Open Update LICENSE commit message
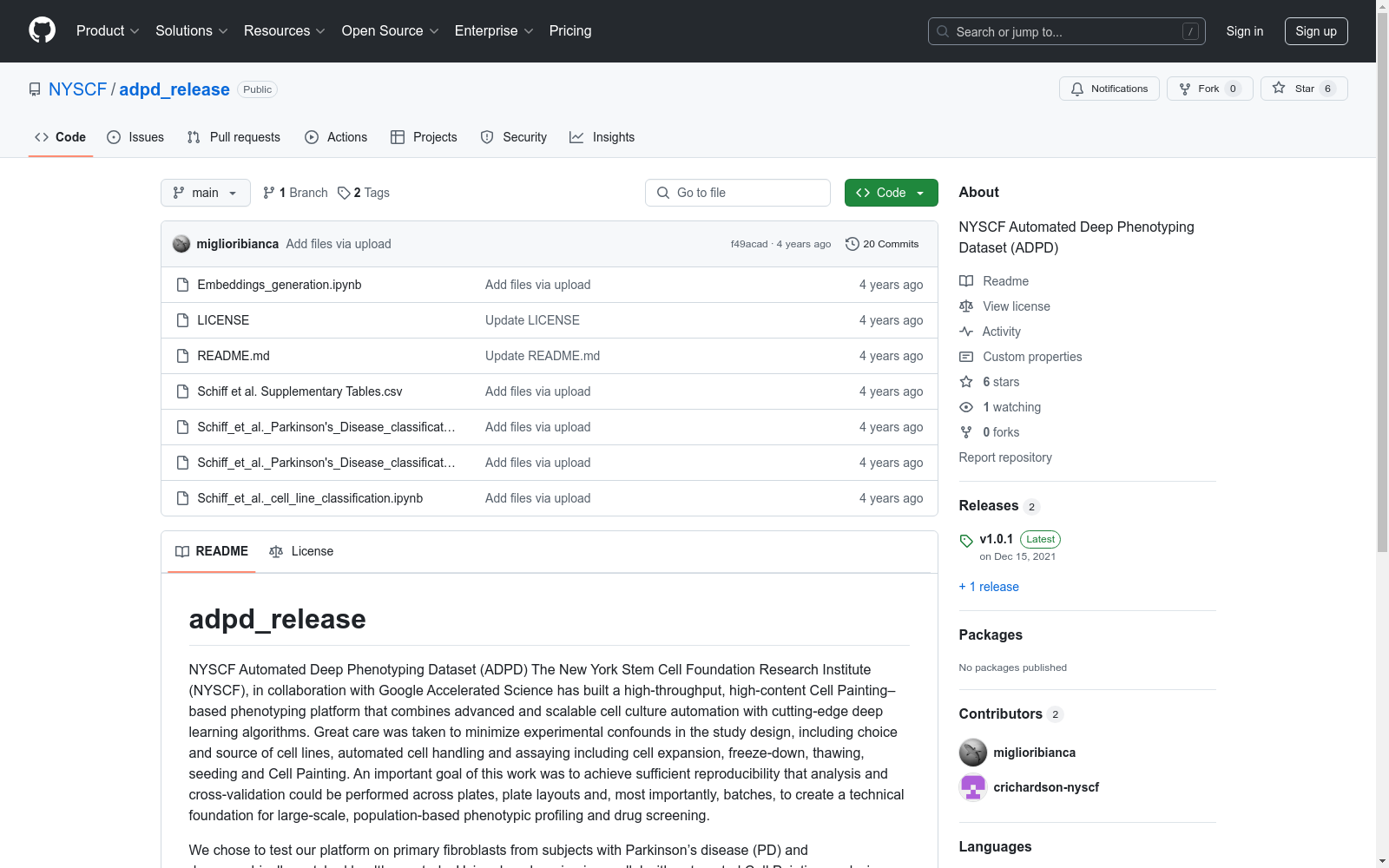The image size is (1389, 868). pyautogui.click(x=532, y=320)
